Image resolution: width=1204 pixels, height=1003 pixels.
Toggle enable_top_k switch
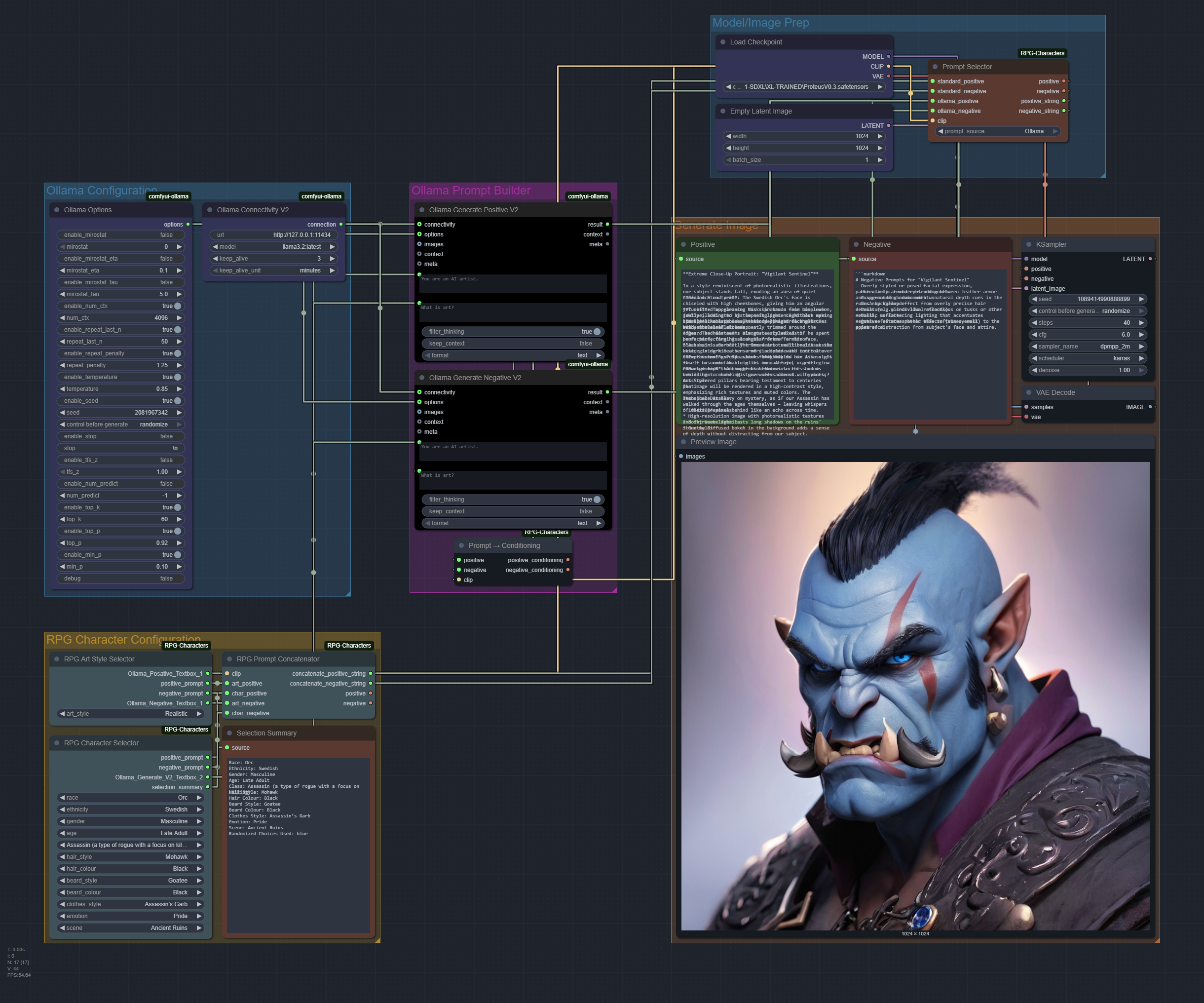[121, 507]
